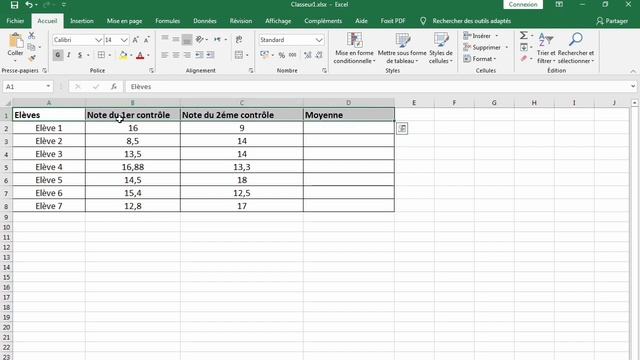Apply percent style with the % icon
This screenshot has width=640, height=360.
click(x=282, y=55)
